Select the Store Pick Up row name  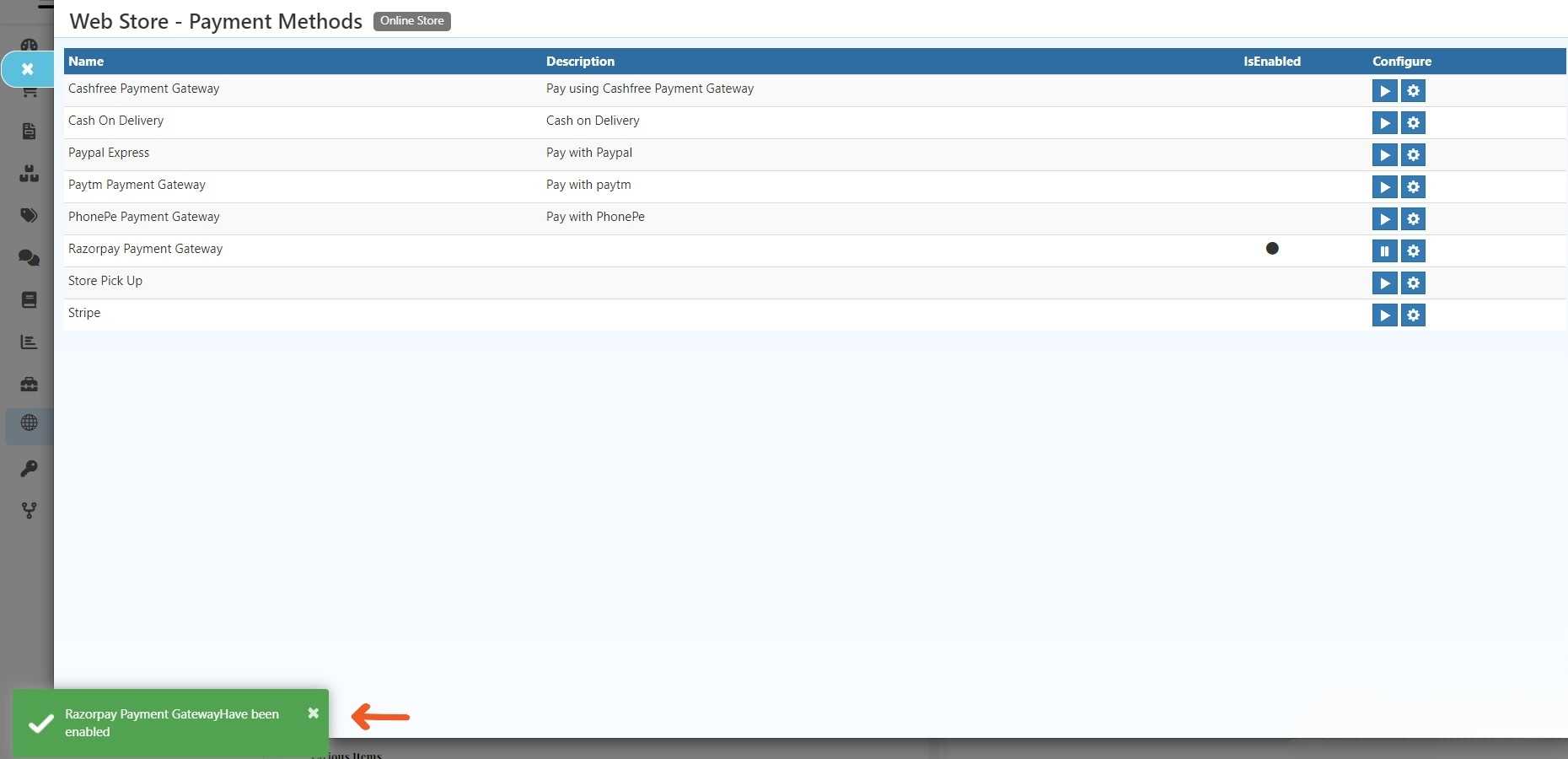click(x=105, y=281)
